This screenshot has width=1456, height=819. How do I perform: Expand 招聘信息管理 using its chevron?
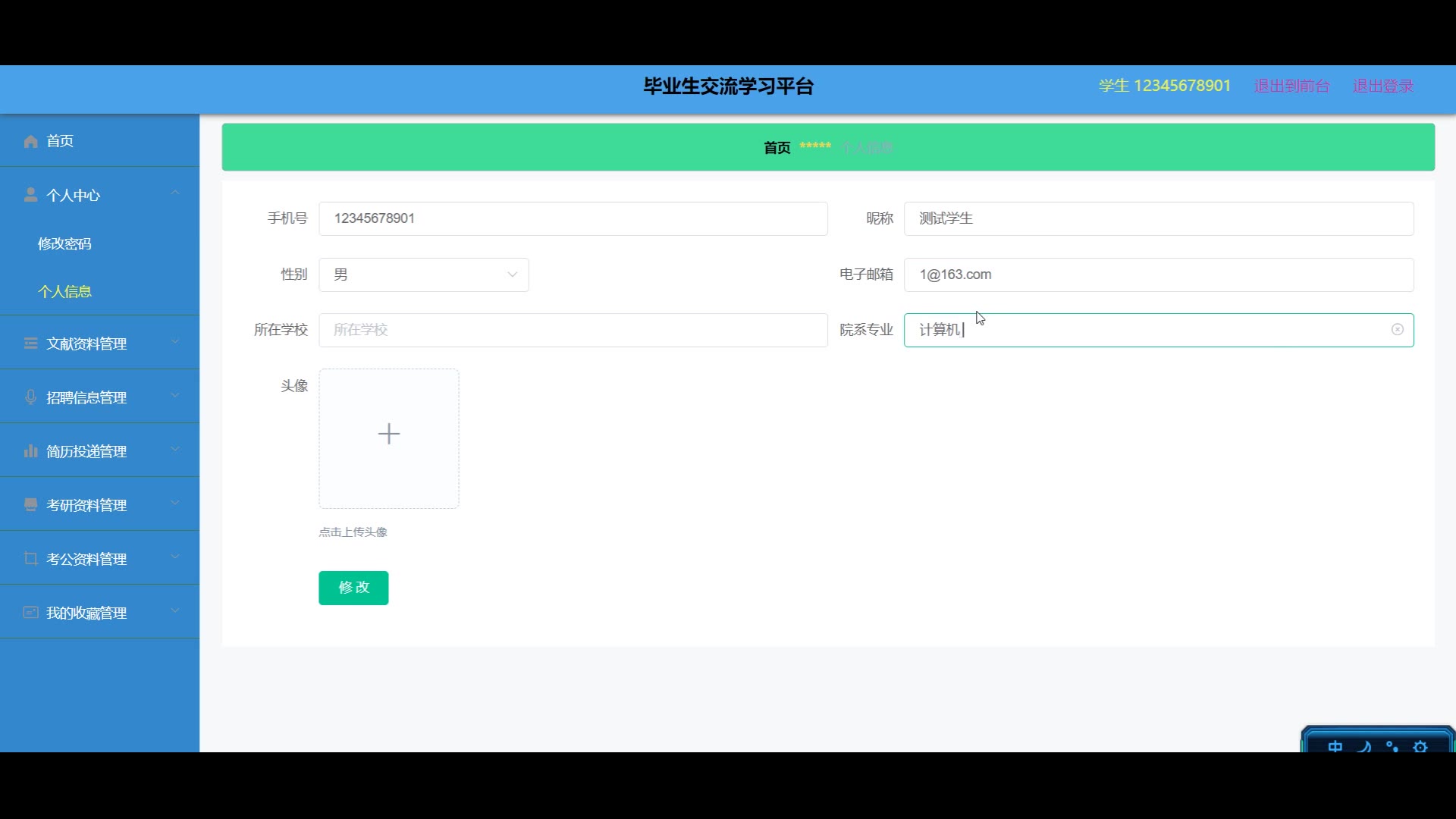175,396
